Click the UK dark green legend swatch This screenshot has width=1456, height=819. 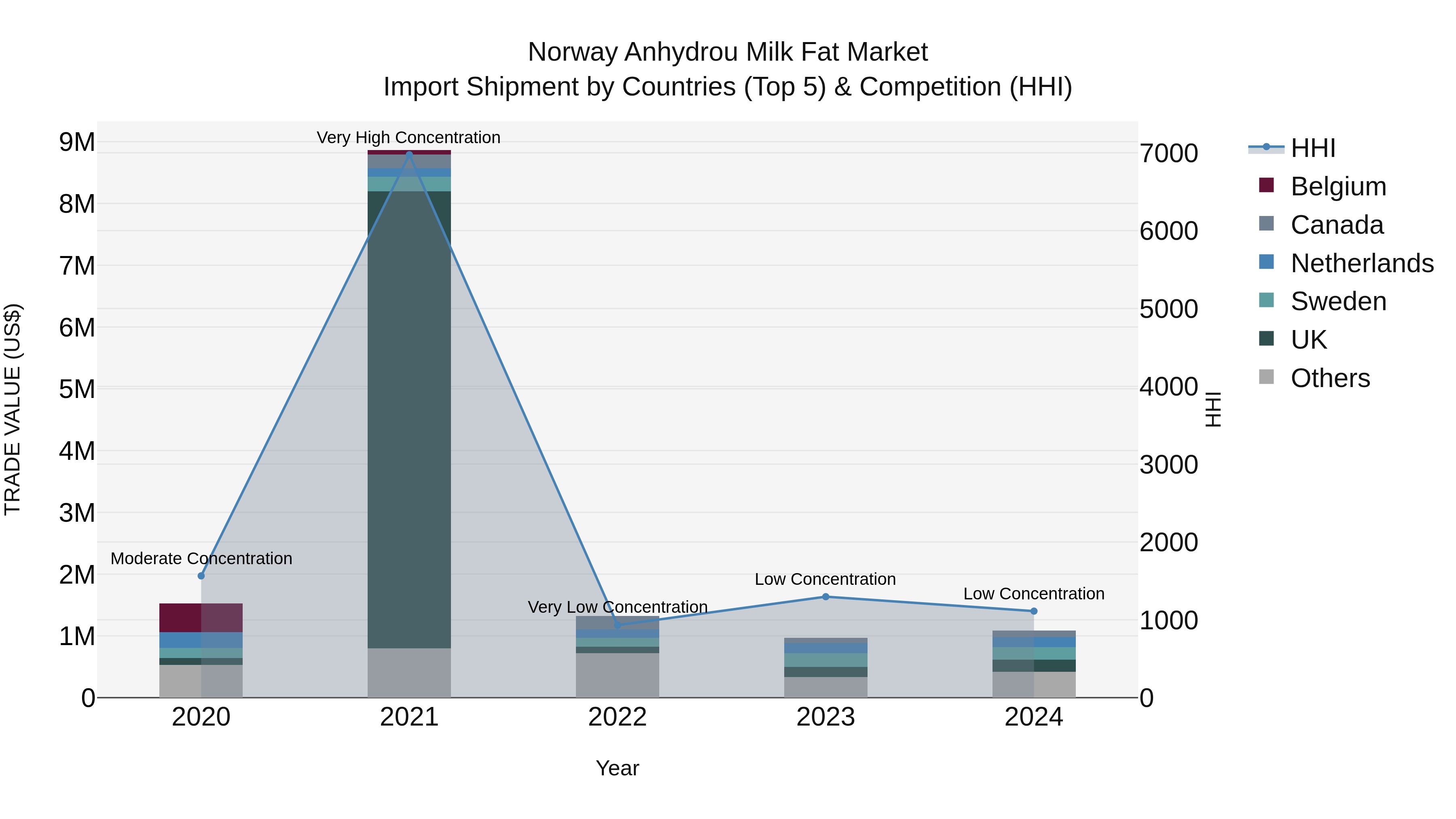pyautogui.click(x=1267, y=338)
